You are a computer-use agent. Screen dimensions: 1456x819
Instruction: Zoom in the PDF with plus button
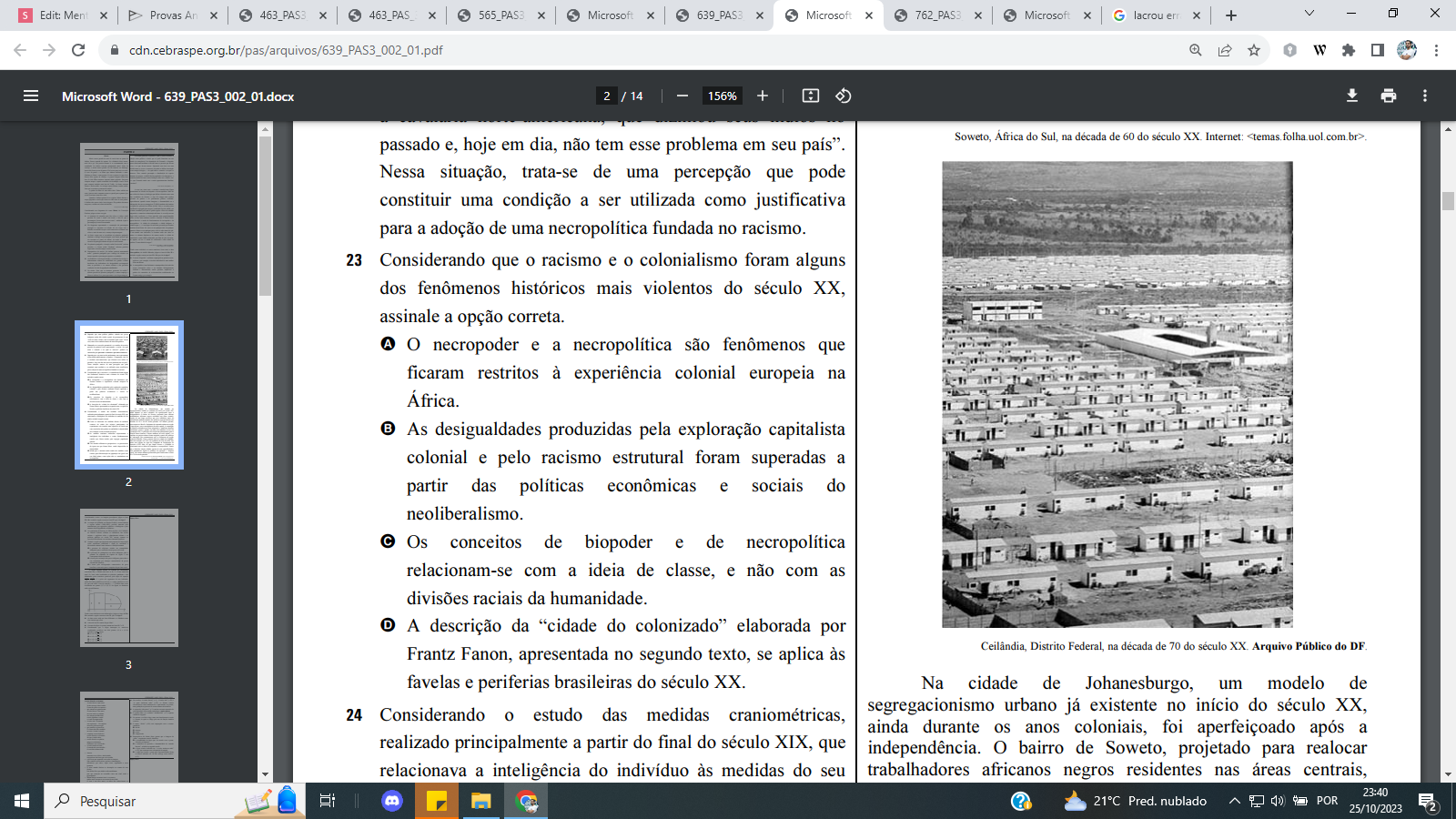point(763,96)
